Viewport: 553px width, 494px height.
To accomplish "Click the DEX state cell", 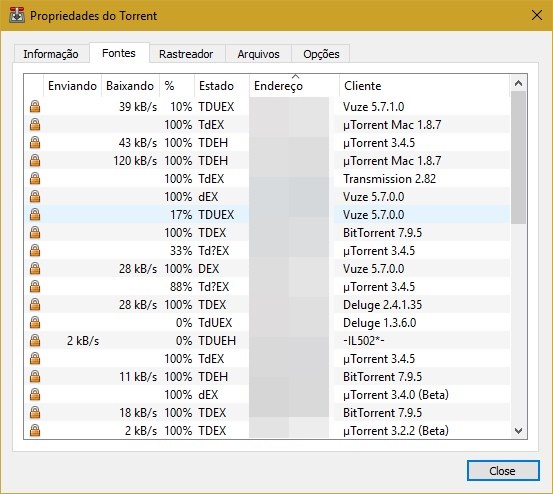I will 208,268.
